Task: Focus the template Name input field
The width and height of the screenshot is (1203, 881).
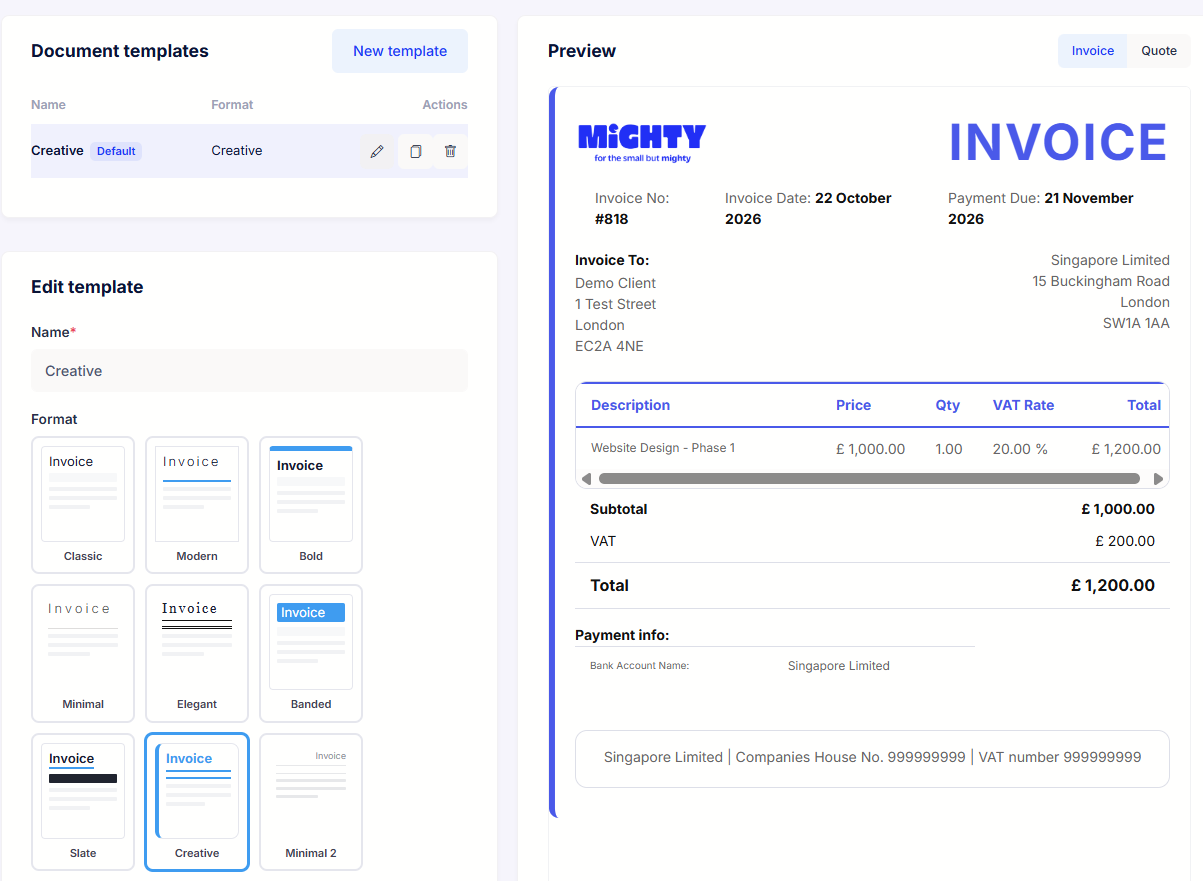Action: coord(249,371)
